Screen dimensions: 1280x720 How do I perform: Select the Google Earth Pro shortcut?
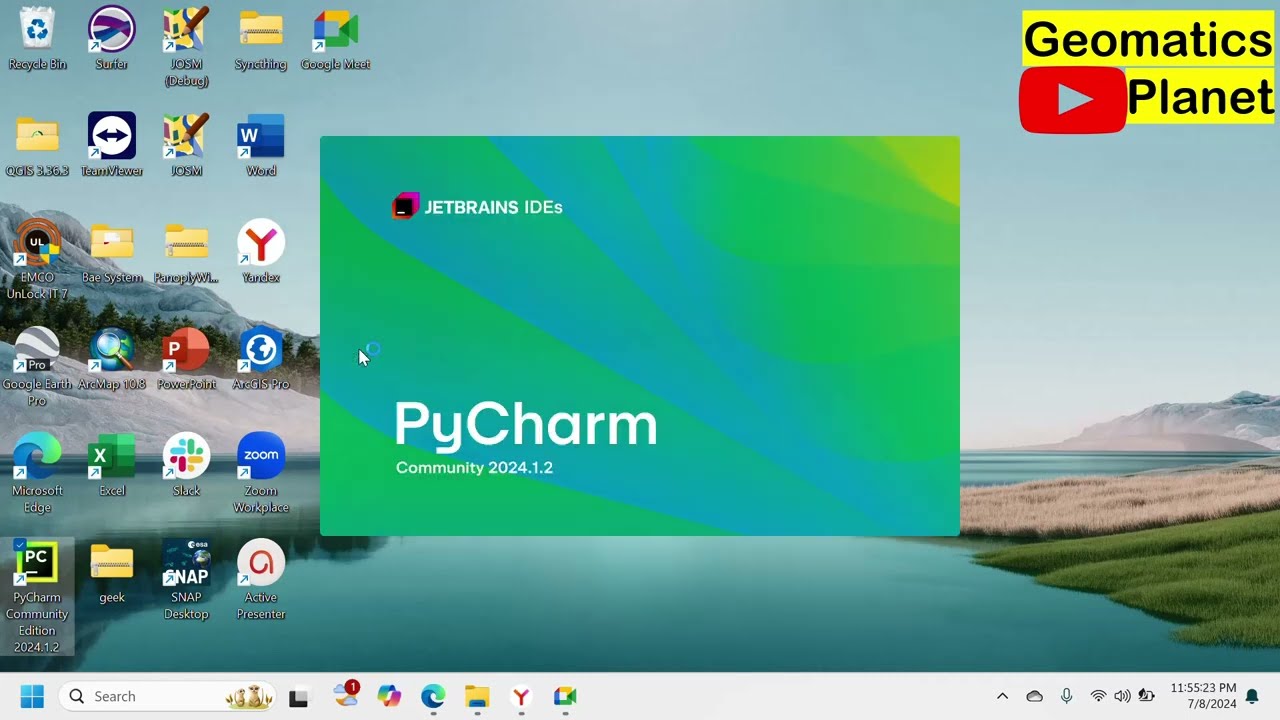[x=37, y=366]
